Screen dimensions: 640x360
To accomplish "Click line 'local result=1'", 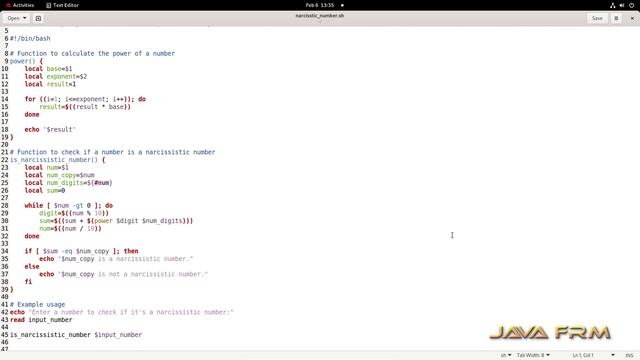I will pos(50,84).
